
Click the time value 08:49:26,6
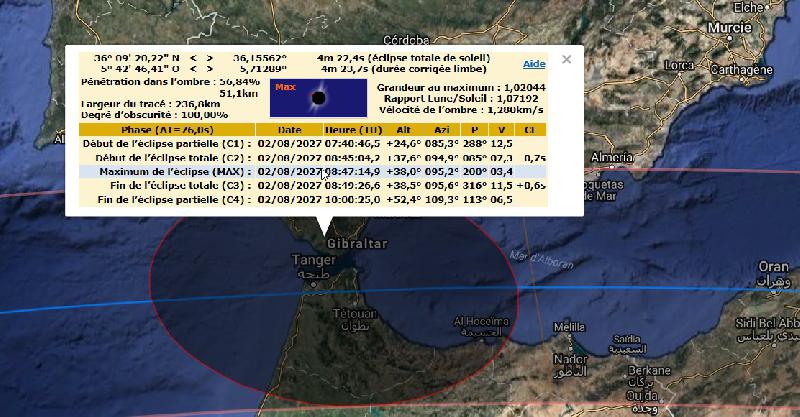point(353,185)
